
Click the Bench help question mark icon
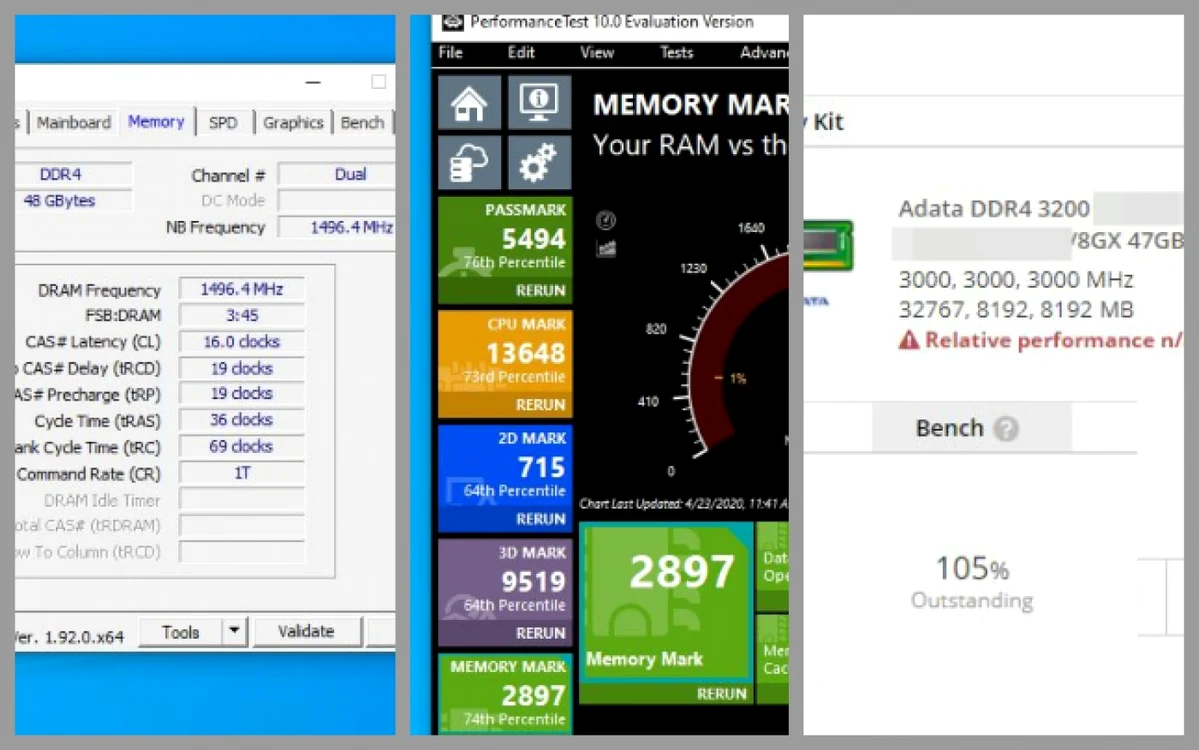(x=1006, y=429)
